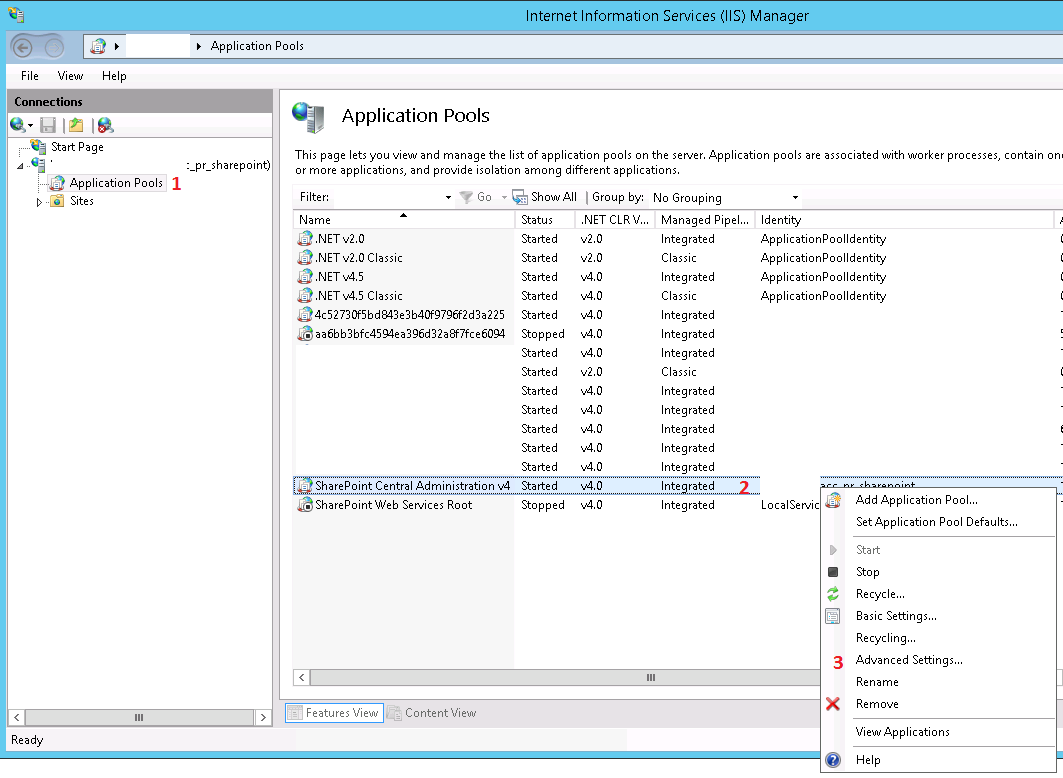
Task: Click the Up folder icon in Connections toolbar
Action: [76, 125]
